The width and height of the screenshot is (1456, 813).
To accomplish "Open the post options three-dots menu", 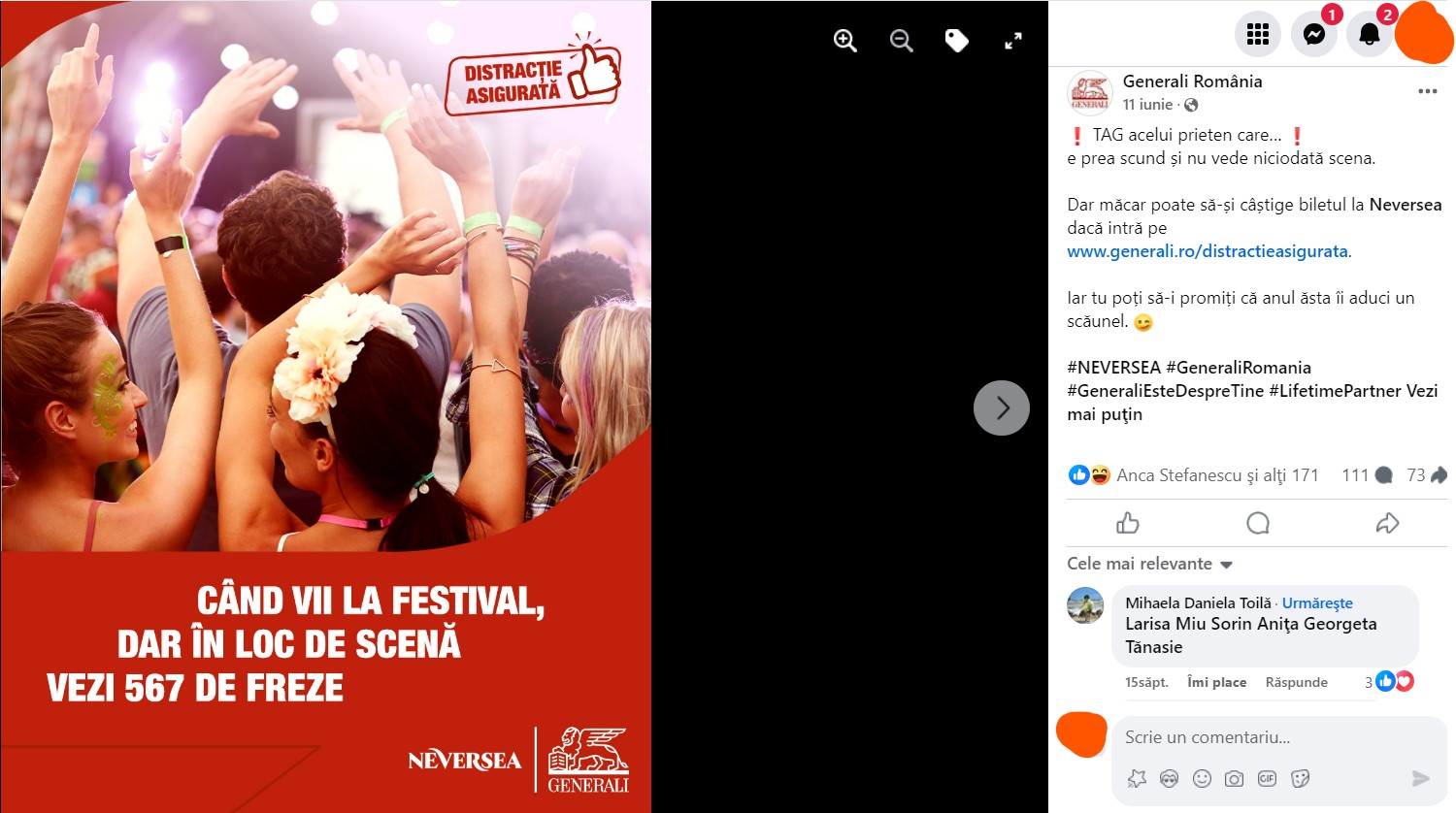I will 1427,91.
